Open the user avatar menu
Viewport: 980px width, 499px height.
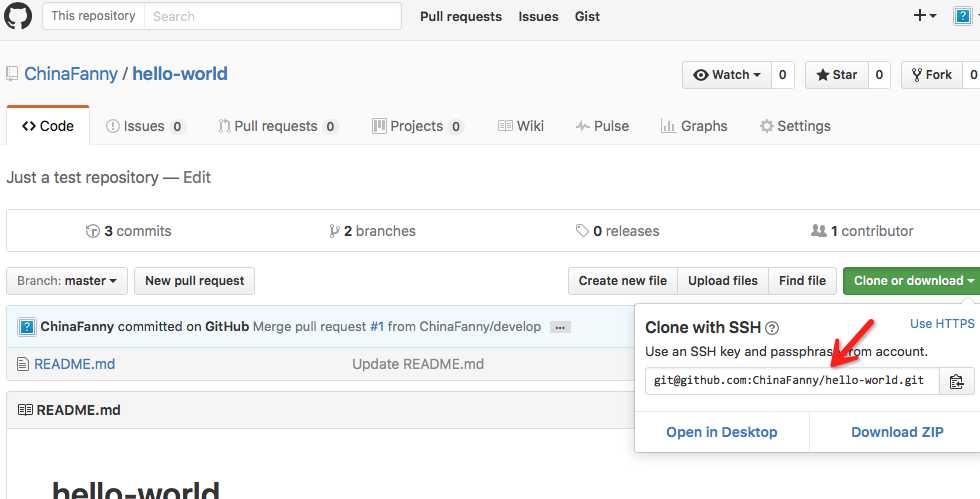click(x=964, y=16)
